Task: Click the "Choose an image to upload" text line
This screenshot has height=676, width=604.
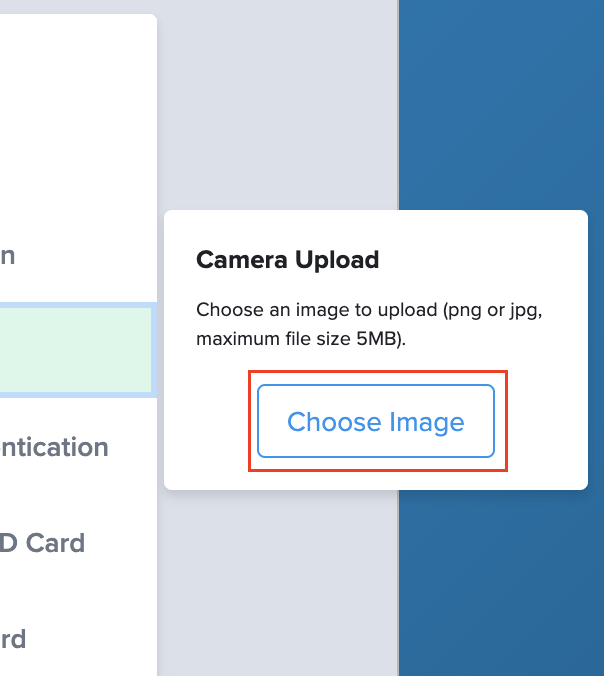Action: coord(368,309)
